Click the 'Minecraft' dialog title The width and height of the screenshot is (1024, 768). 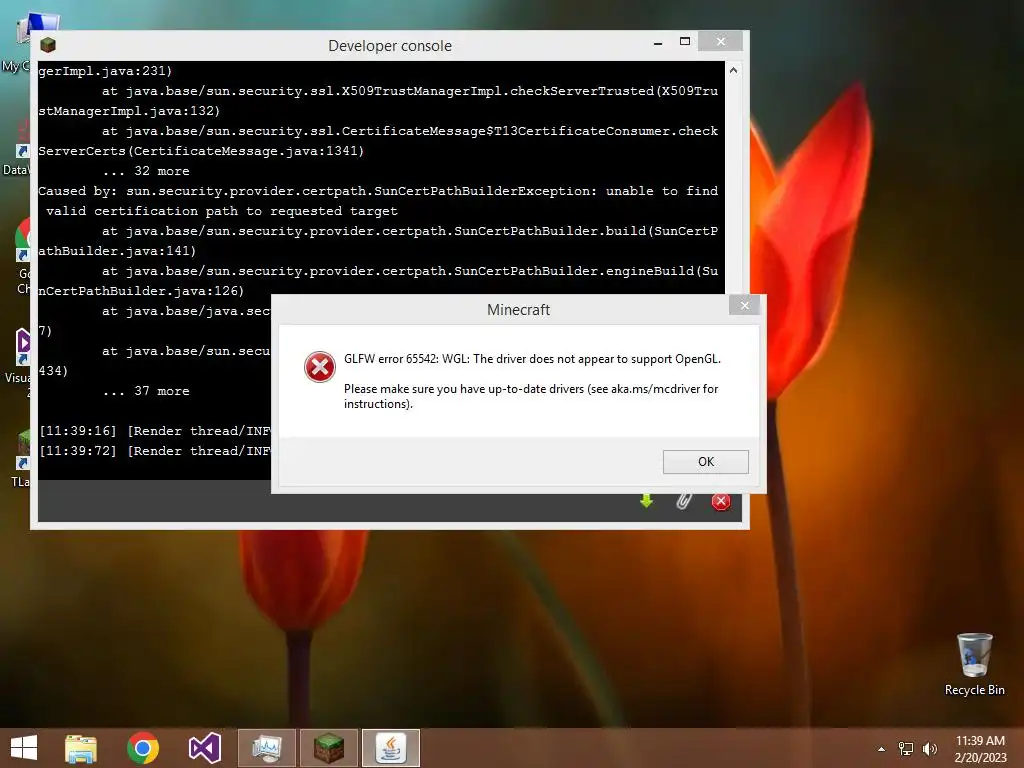tap(519, 310)
